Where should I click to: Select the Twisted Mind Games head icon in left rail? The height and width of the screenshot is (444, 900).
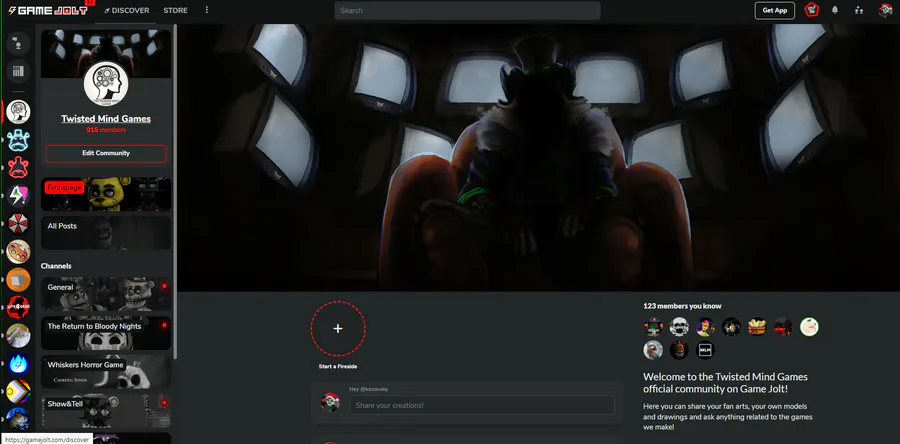pos(18,111)
